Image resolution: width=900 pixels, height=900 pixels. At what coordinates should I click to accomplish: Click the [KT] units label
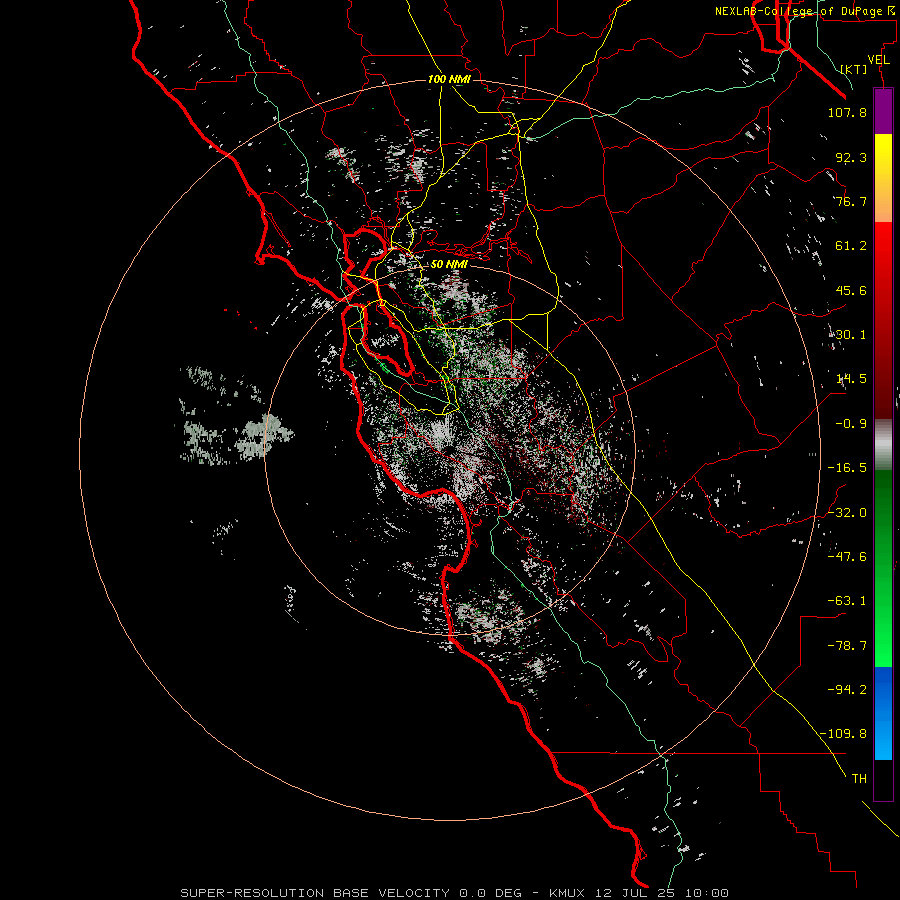[x=854, y=69]
